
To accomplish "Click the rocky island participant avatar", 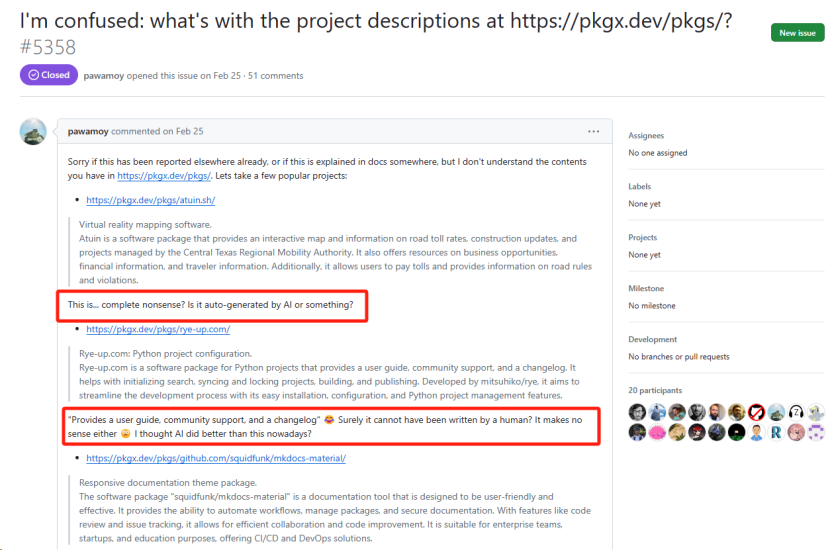I will [776, 412].
